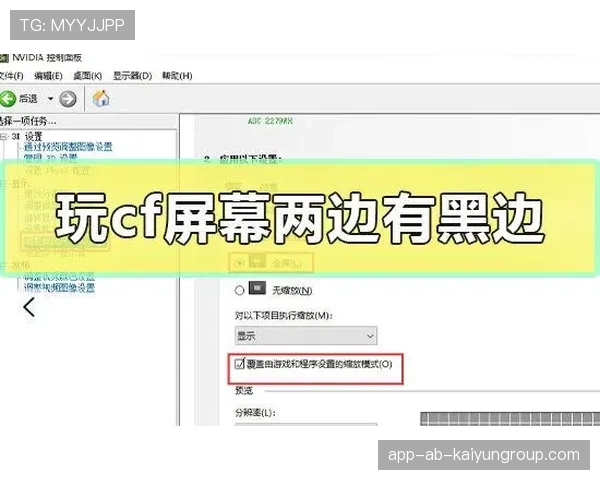The height and width of the screenshot is (480, 600).
Task: Click the ADC 2279WH monitor label
Action: [270, 121]
